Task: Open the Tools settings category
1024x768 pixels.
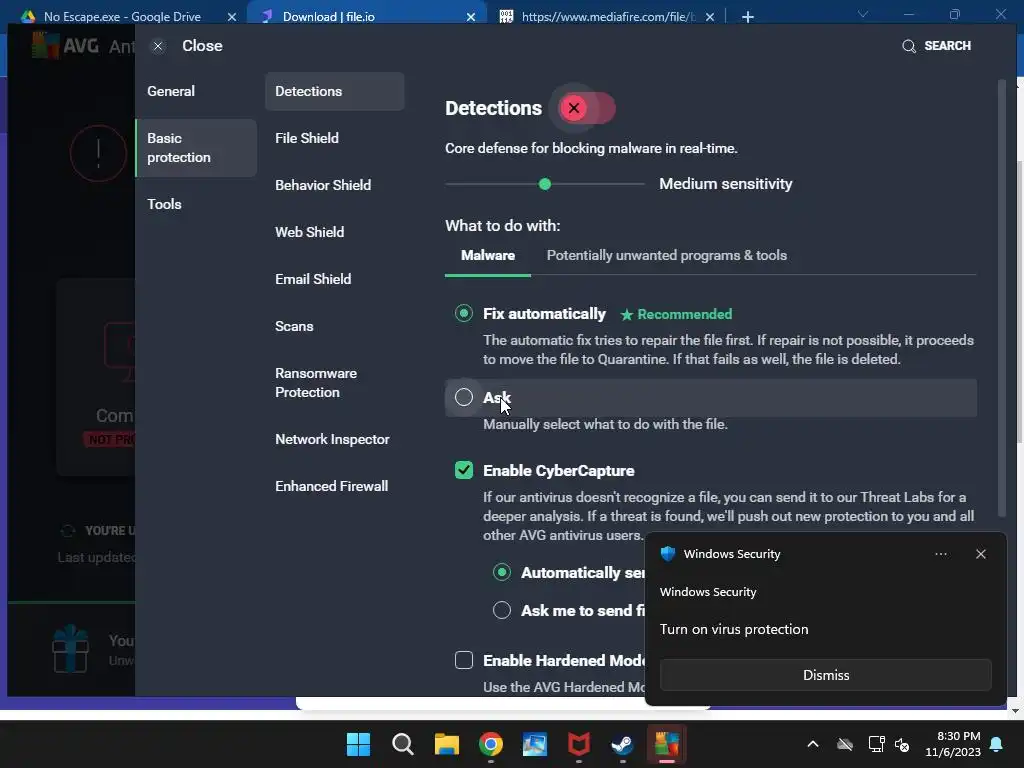Action: pos(165,204)
